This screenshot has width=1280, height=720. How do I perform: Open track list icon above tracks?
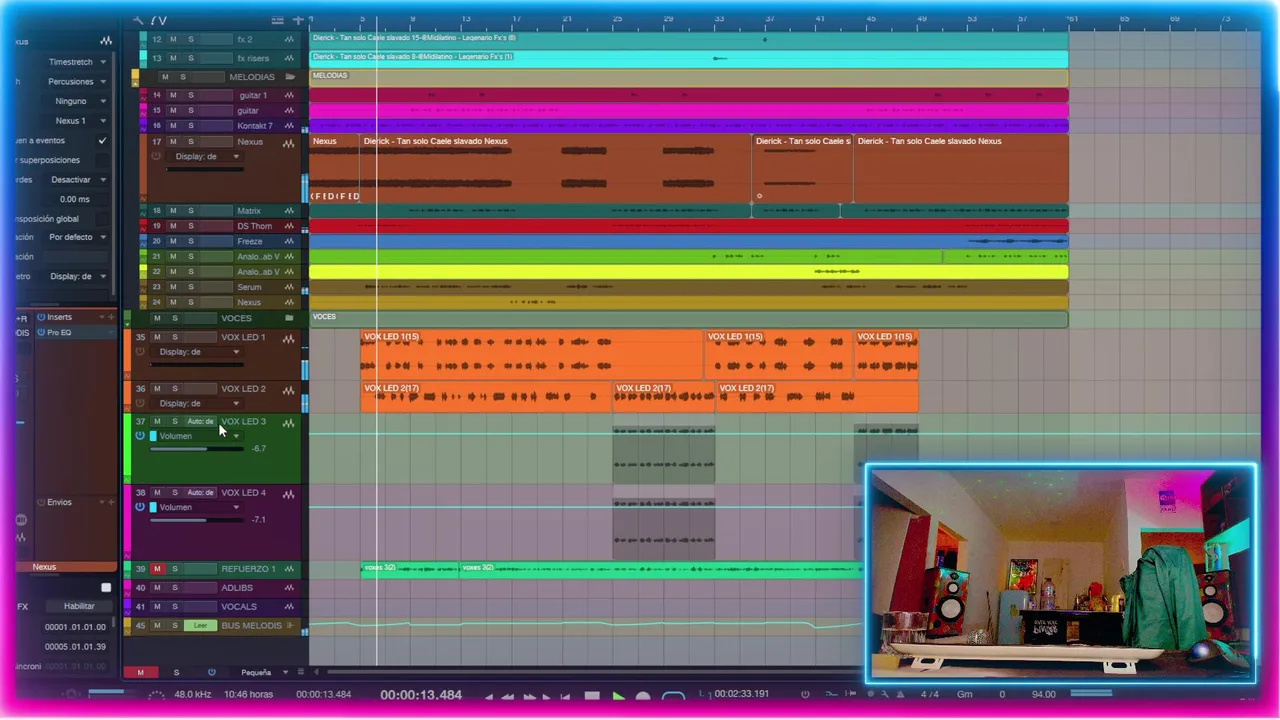(277, 20)
